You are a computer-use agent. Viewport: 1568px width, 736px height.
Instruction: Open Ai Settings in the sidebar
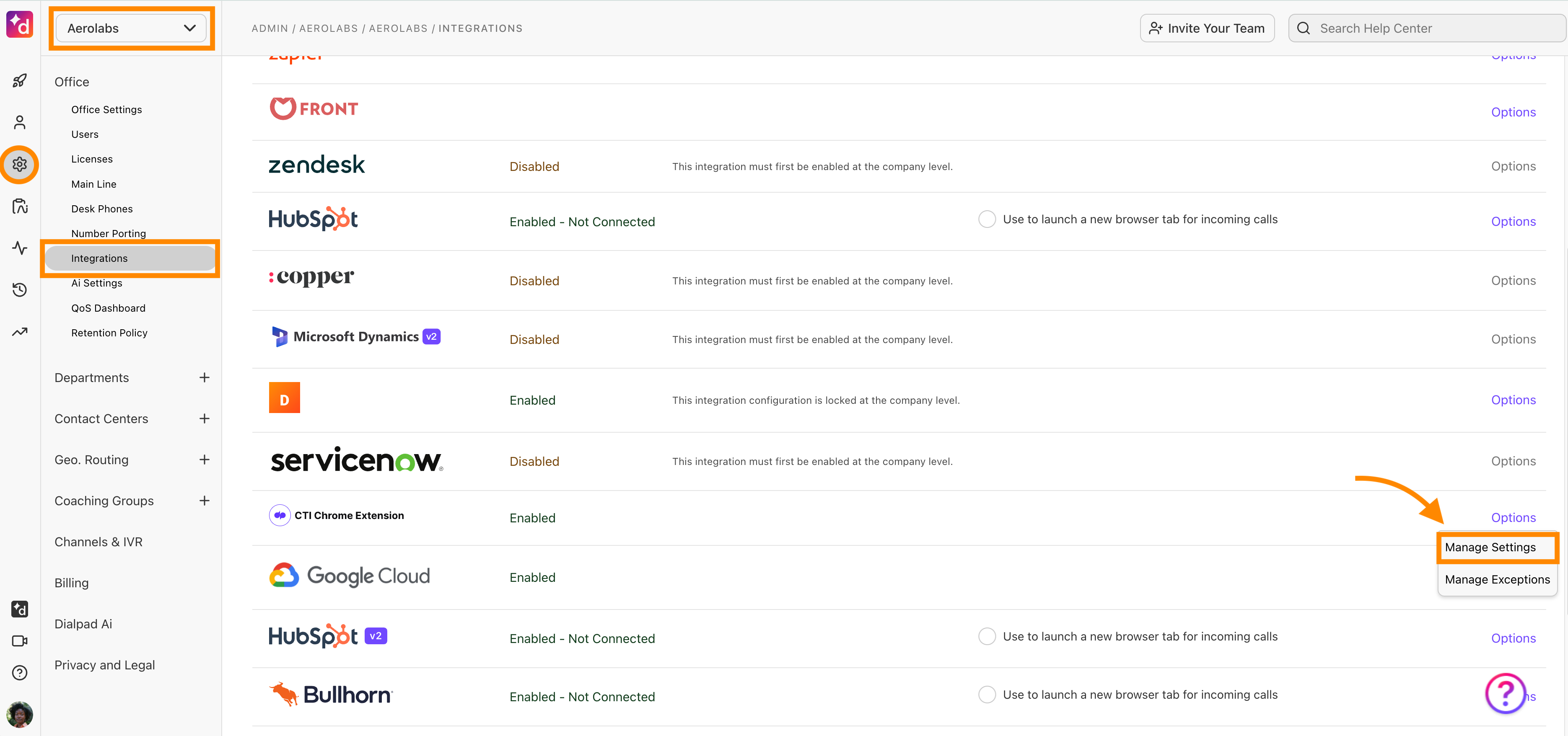(97, 283)
